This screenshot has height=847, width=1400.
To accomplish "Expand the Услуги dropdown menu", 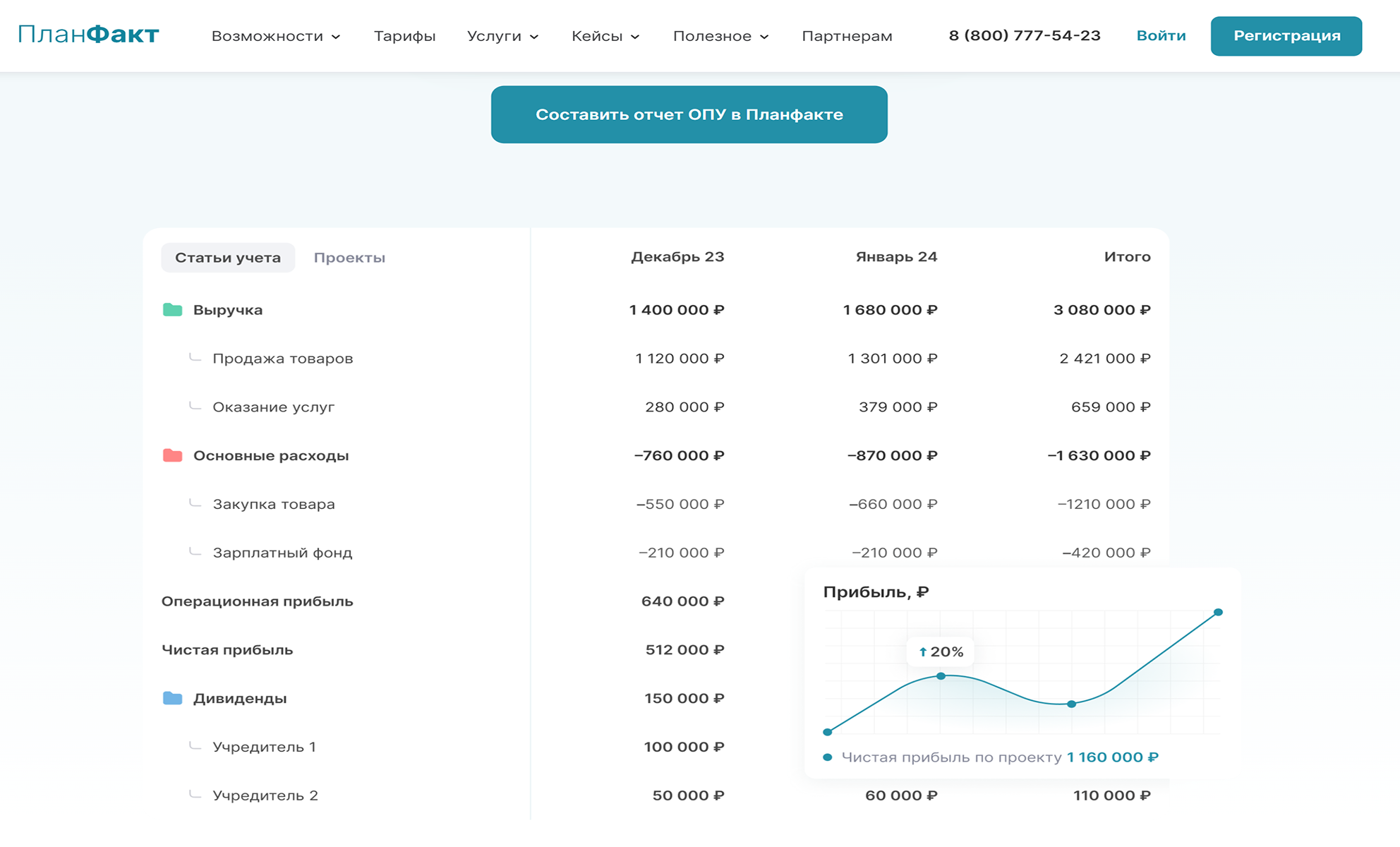I will point(502,36).
